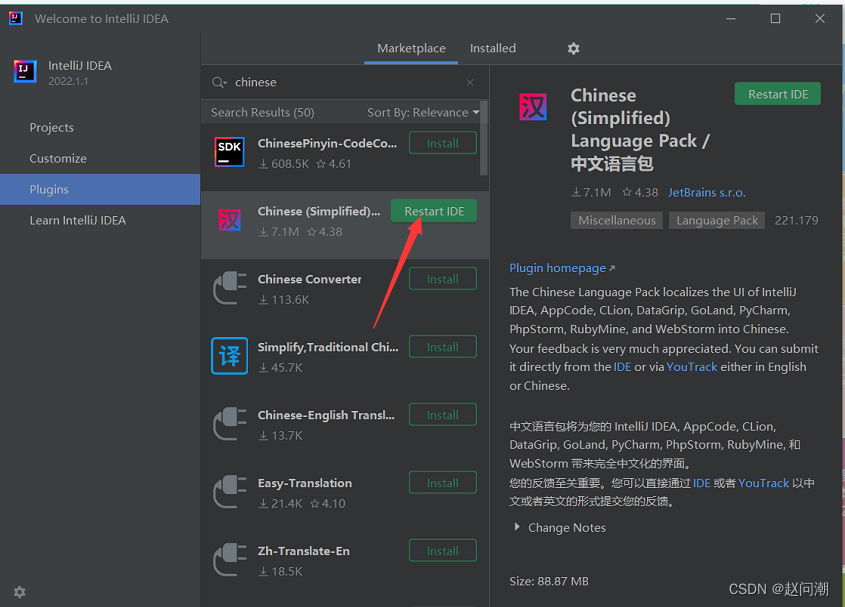Click the plugins settings gear icon
Viewport: 845px width, 607px height.
pos(573,48)
